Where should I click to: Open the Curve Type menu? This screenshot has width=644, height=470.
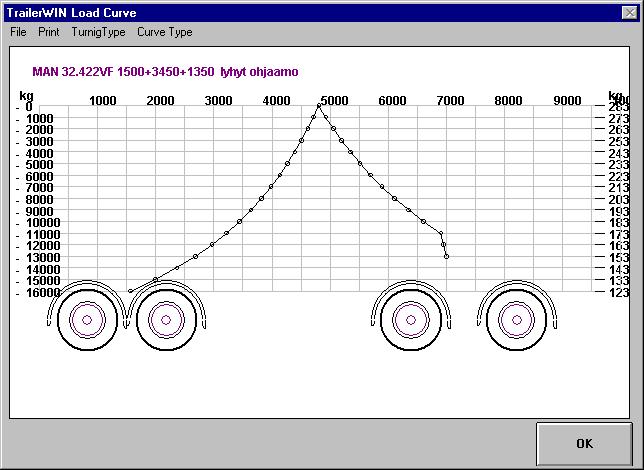165,32
